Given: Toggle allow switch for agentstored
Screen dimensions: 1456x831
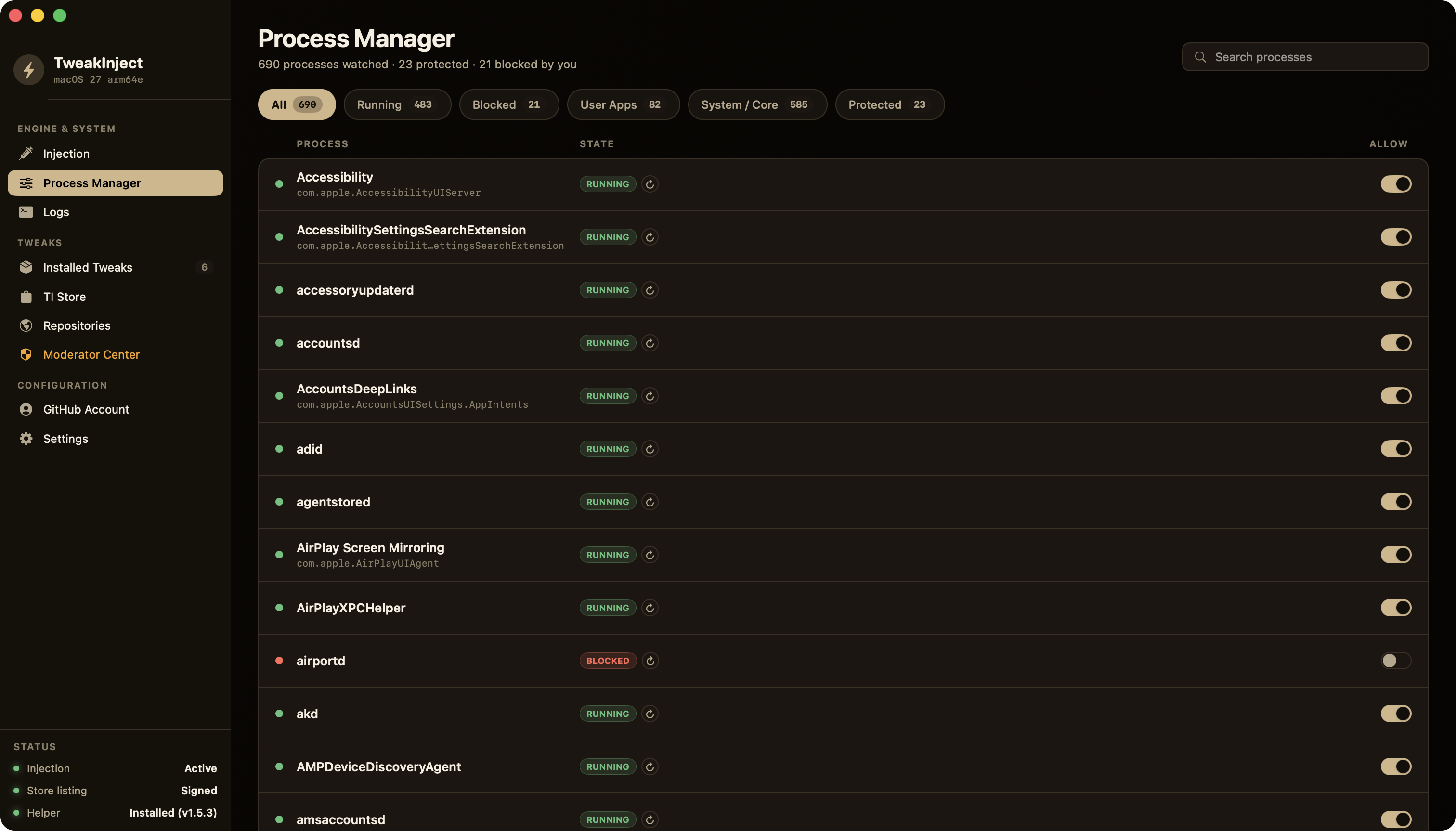Looking at the screenshot, I should pos(1396,502).
